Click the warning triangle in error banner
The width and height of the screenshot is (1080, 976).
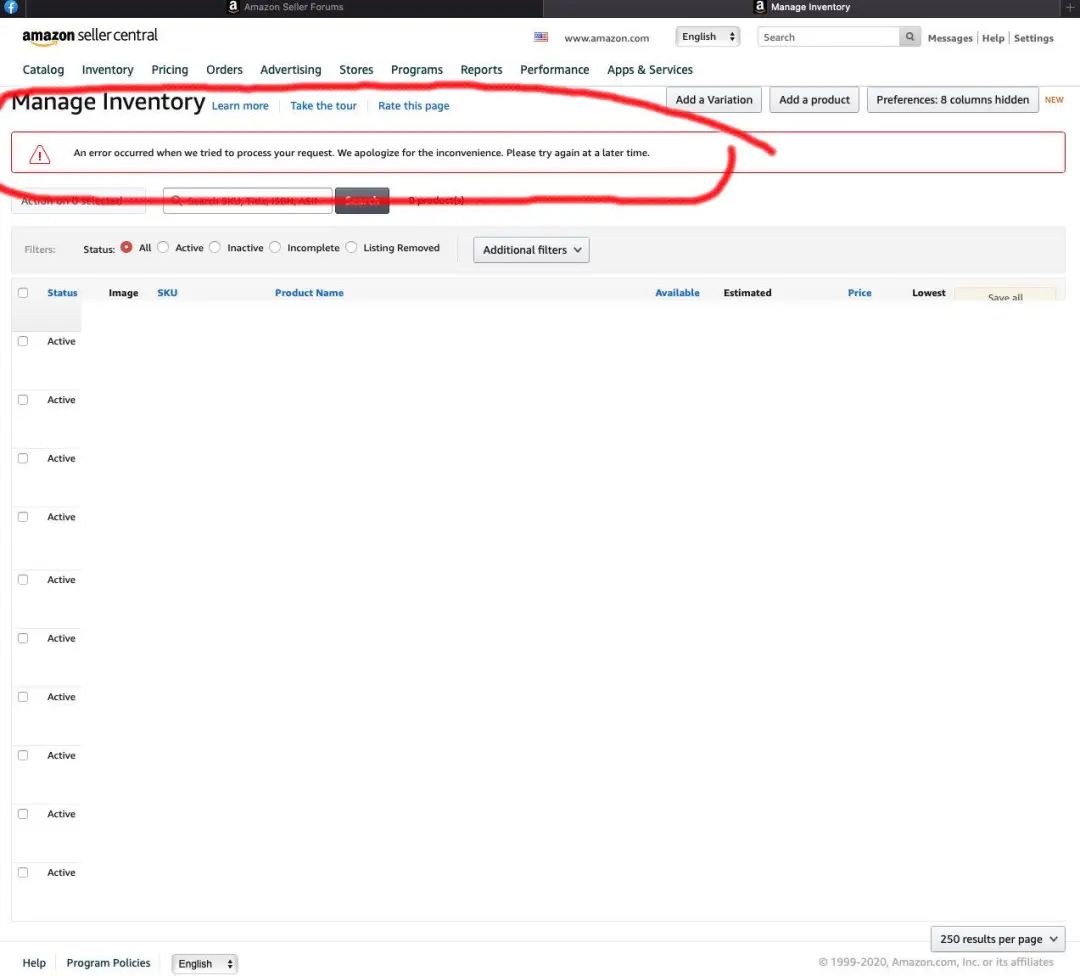[40, 154]
